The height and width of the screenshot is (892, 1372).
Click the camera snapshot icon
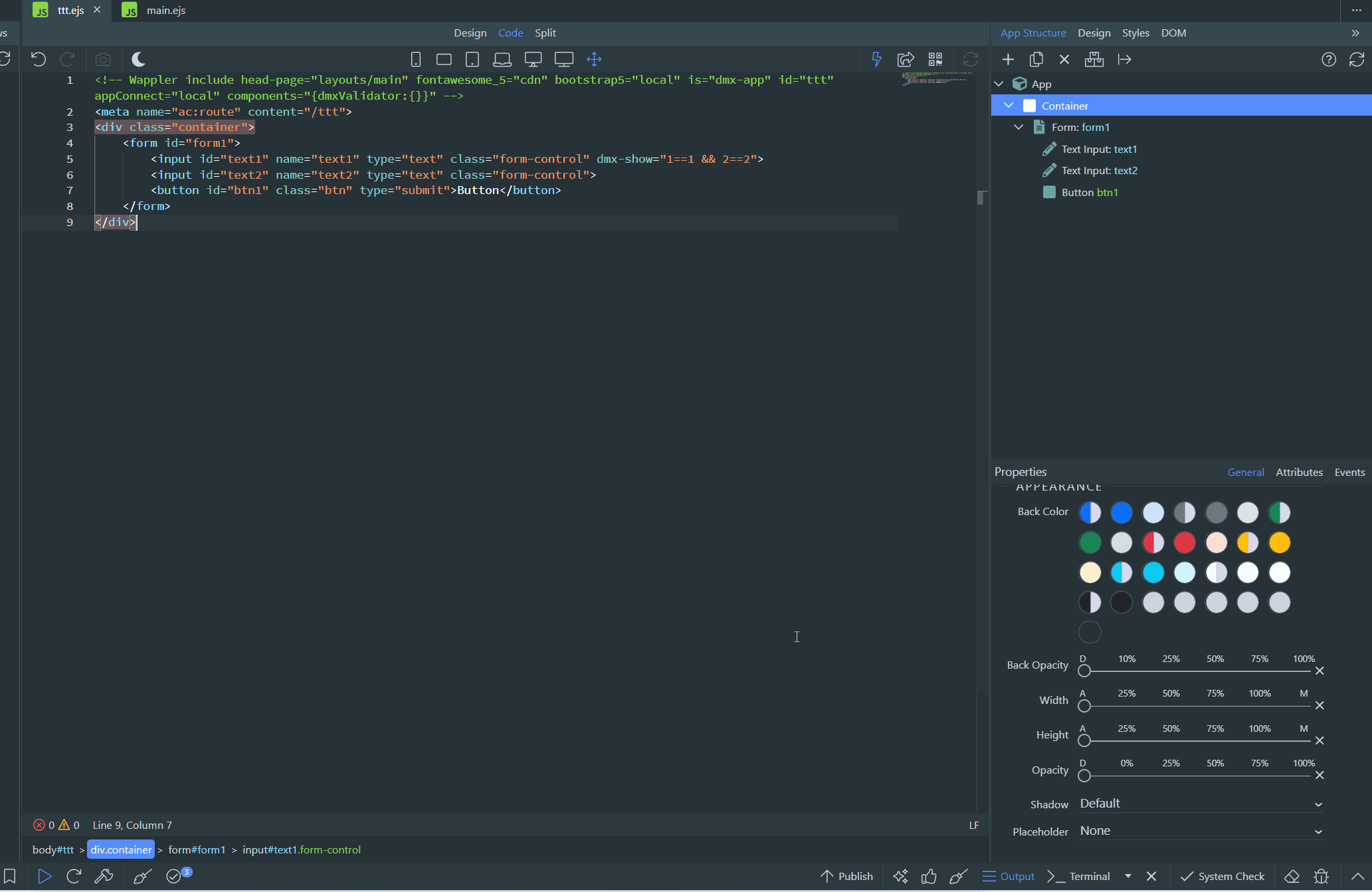point(103,59)
